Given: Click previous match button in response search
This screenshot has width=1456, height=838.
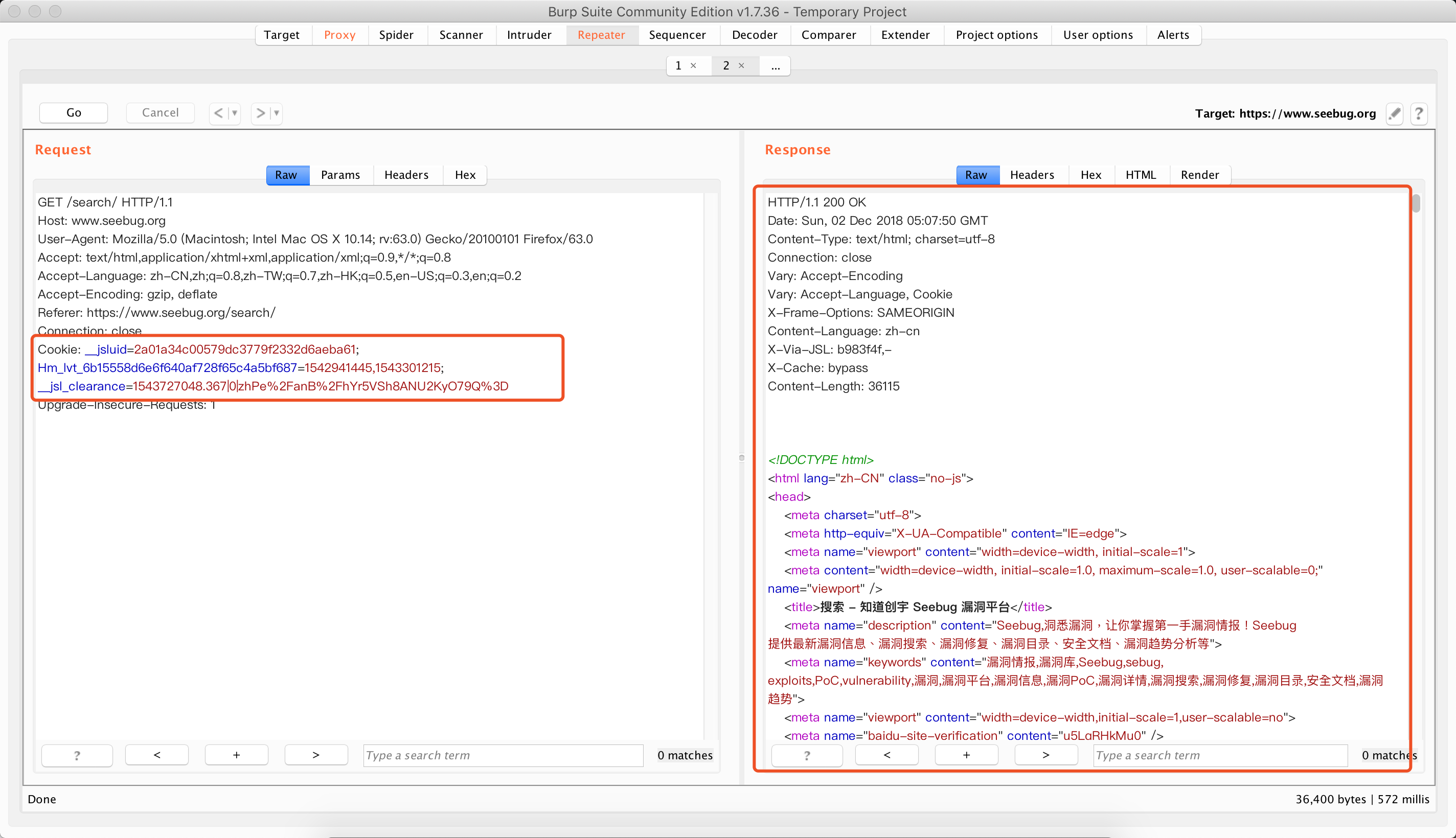Looking at the screenshot, I should point(886,755).
